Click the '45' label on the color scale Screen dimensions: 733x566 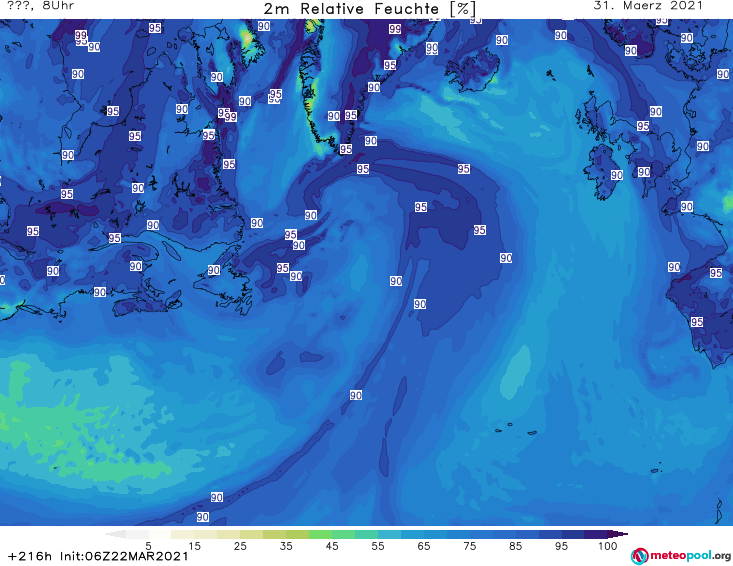[x=332, y=545]
